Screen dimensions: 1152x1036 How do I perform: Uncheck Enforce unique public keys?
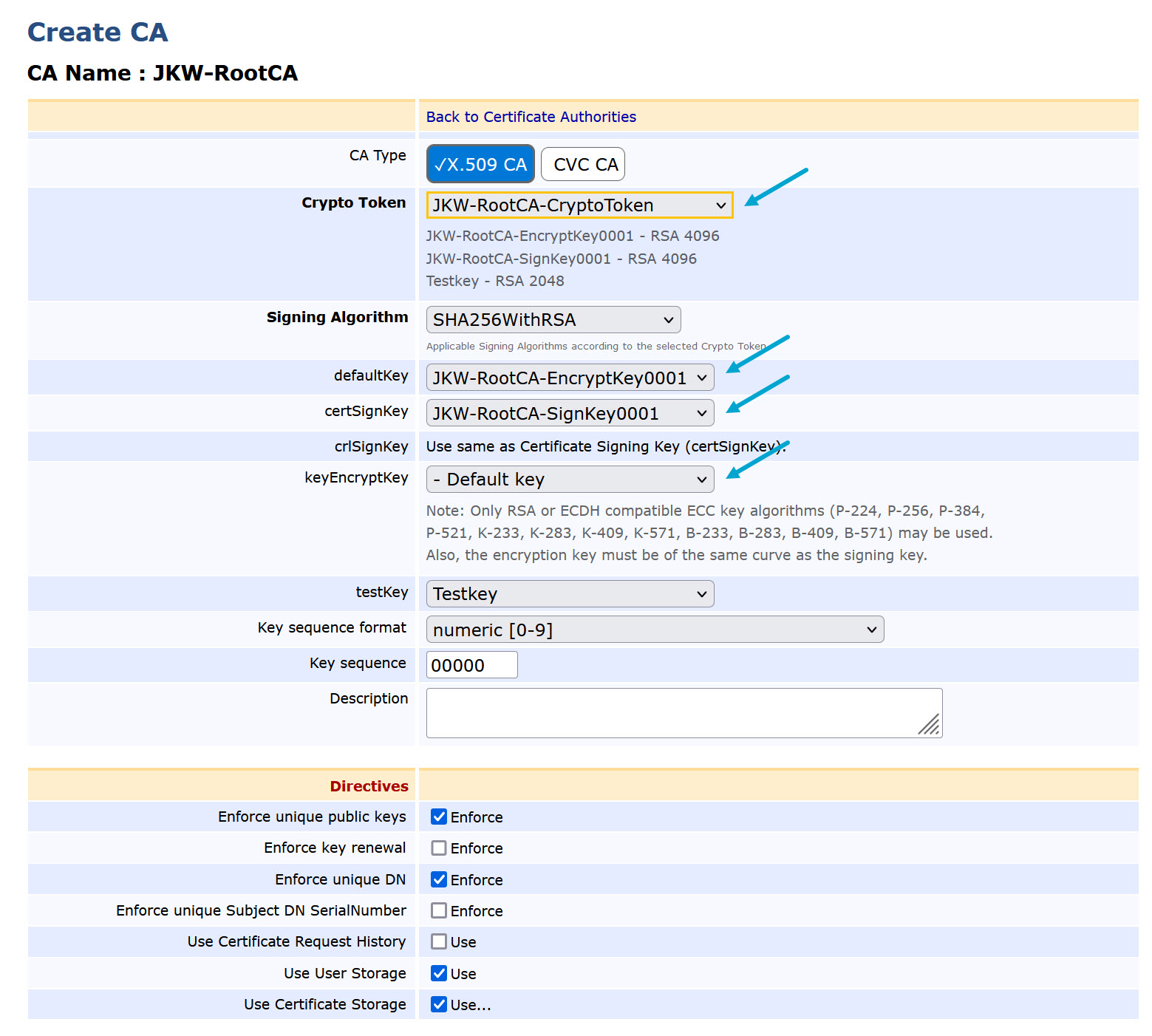439,817
